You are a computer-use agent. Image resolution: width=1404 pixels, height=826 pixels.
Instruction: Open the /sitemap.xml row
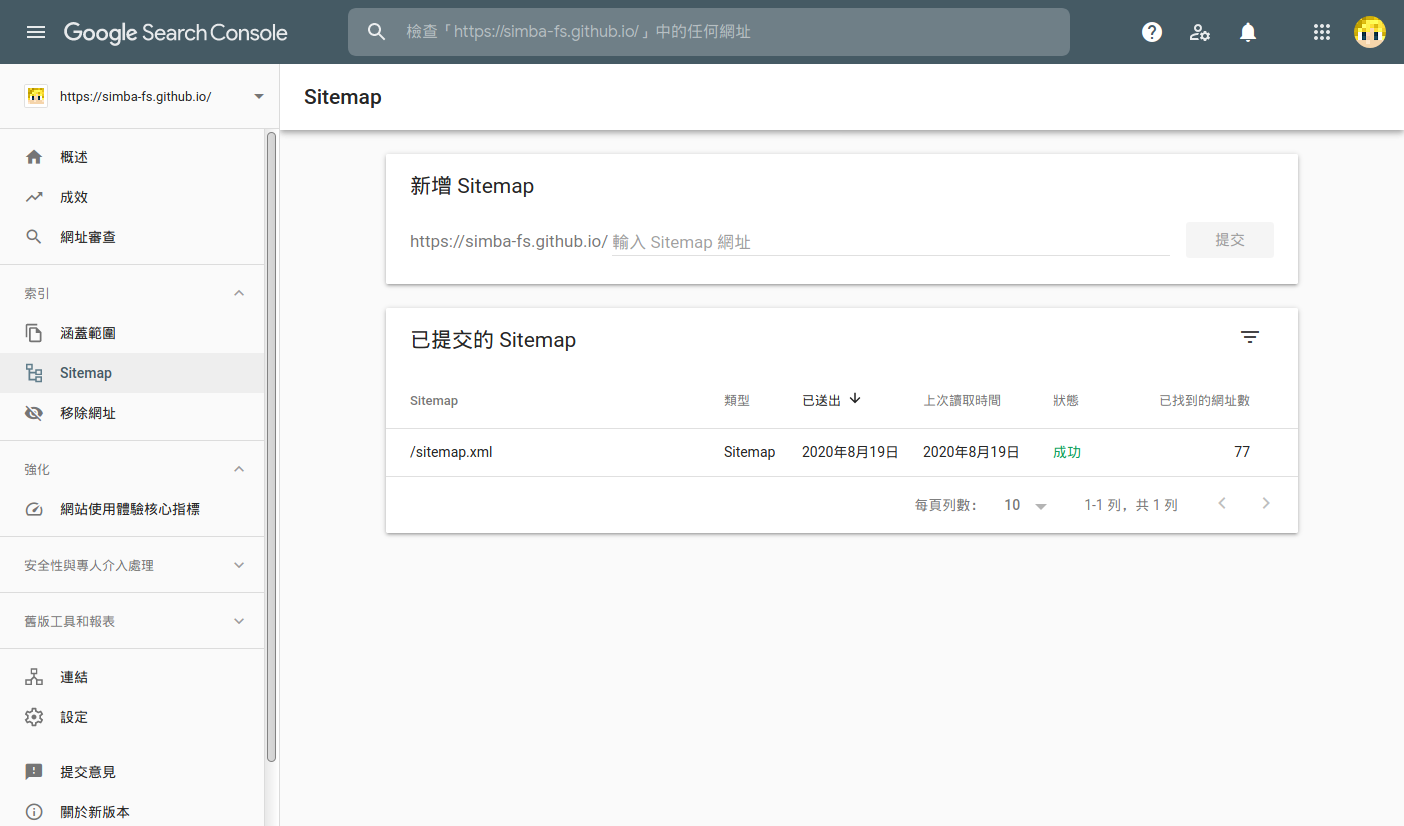tap(842, 452)
